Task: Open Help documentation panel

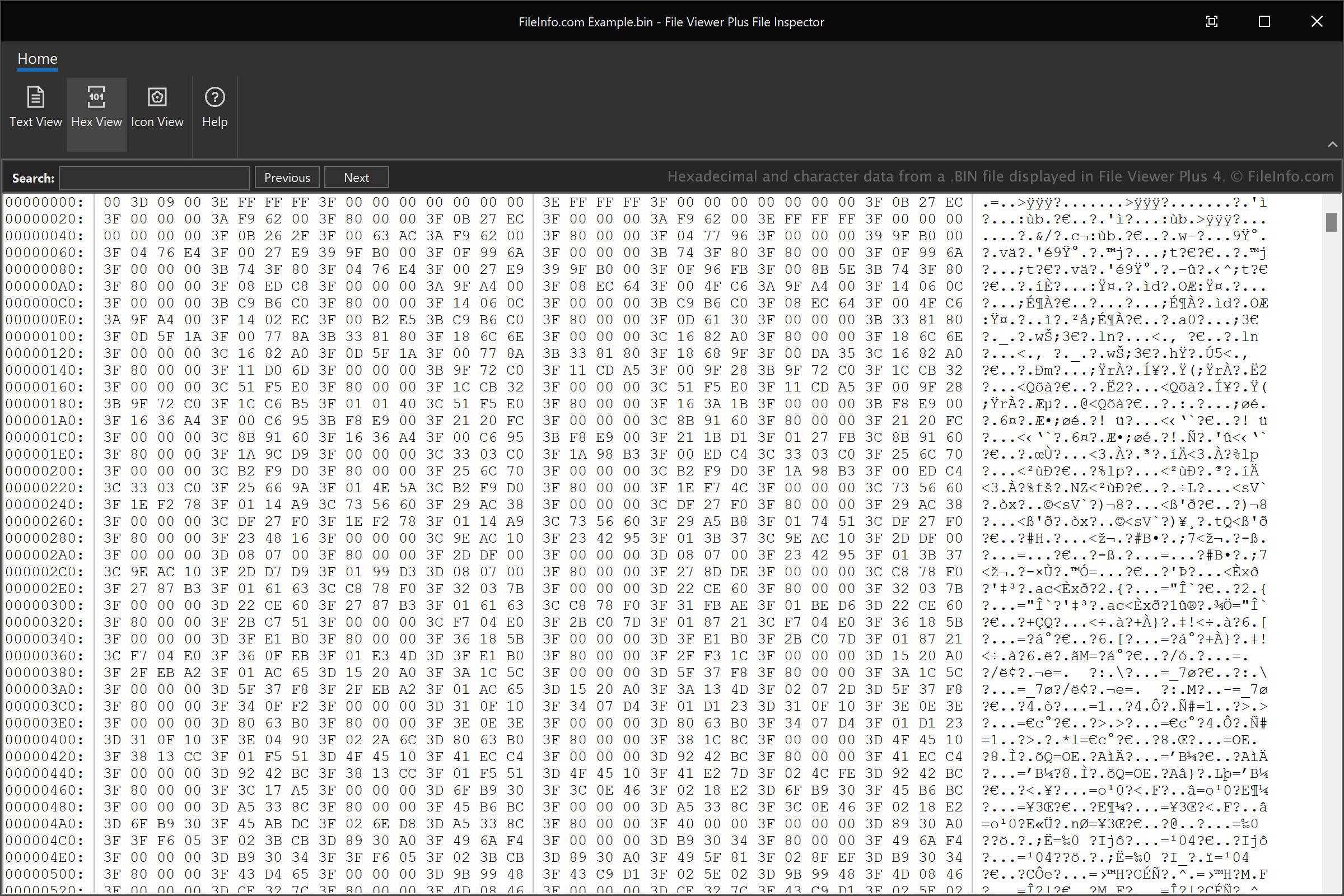Action: pyautogui.click(x=215, y=105)
